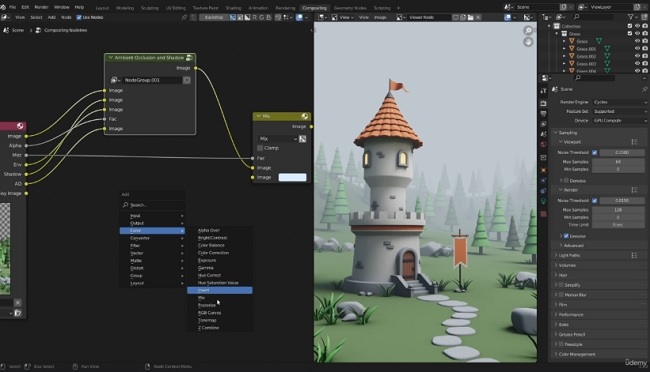The width and height of the screenshot is (650, 372).
Task: Open the Feature Set Supported dropdown
Action: 620,111
